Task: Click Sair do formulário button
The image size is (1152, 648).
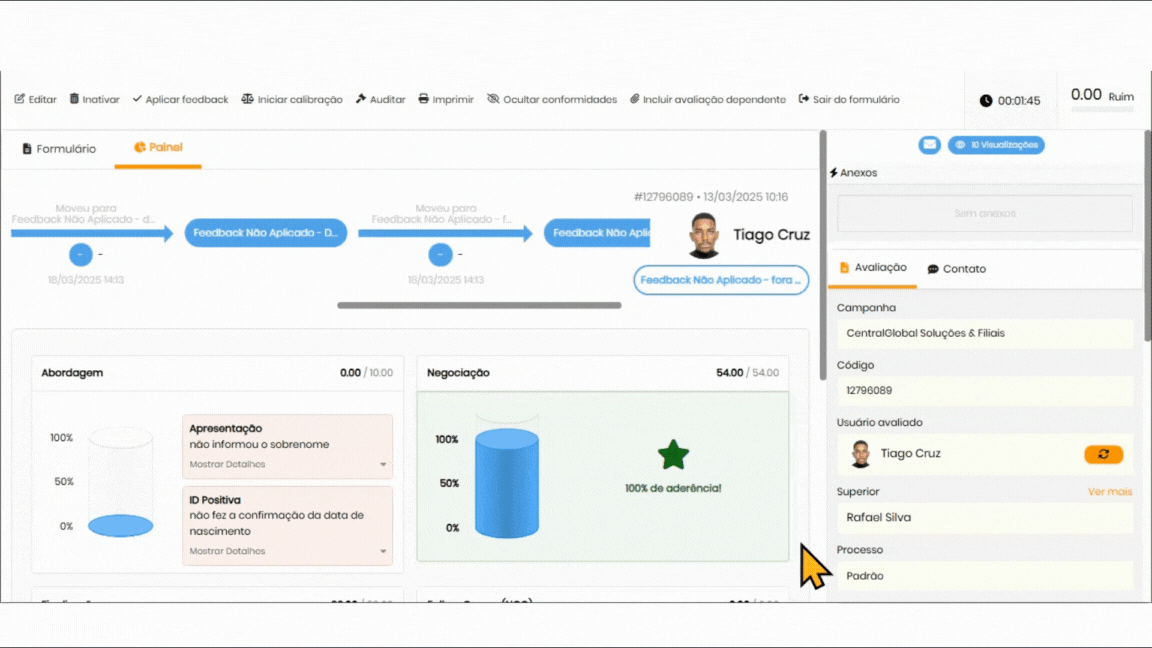Action: (849, 100)
